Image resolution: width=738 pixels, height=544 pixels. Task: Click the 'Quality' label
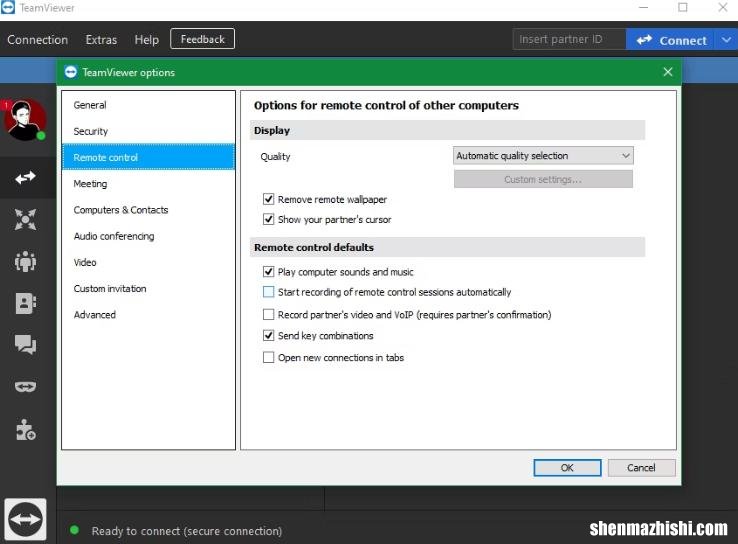pos(275,157)
